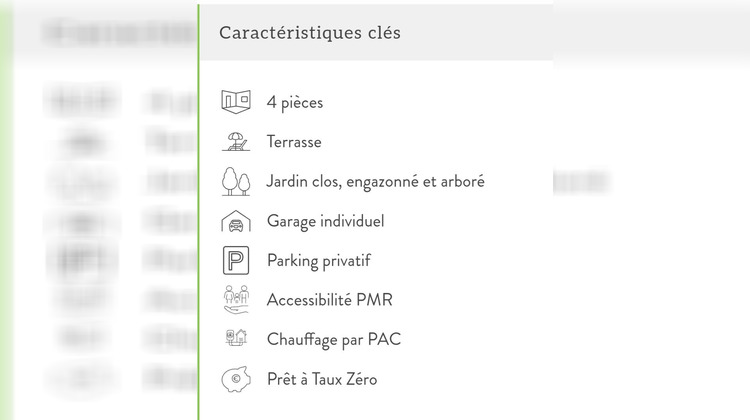This screenshot has height=420, width=750.
Task: Click the "Caractéristiques clés" header
Action: coord(310,33)
